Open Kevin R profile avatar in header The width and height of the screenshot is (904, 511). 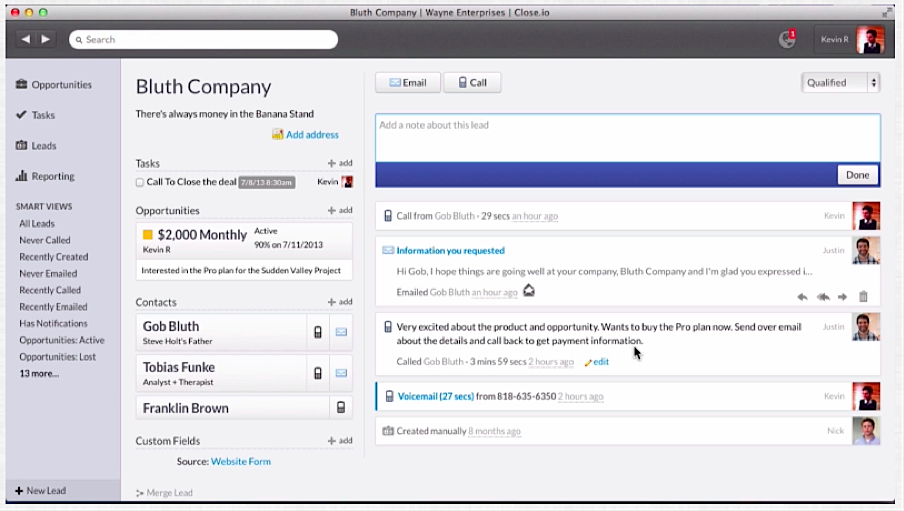tap(870, 39)
